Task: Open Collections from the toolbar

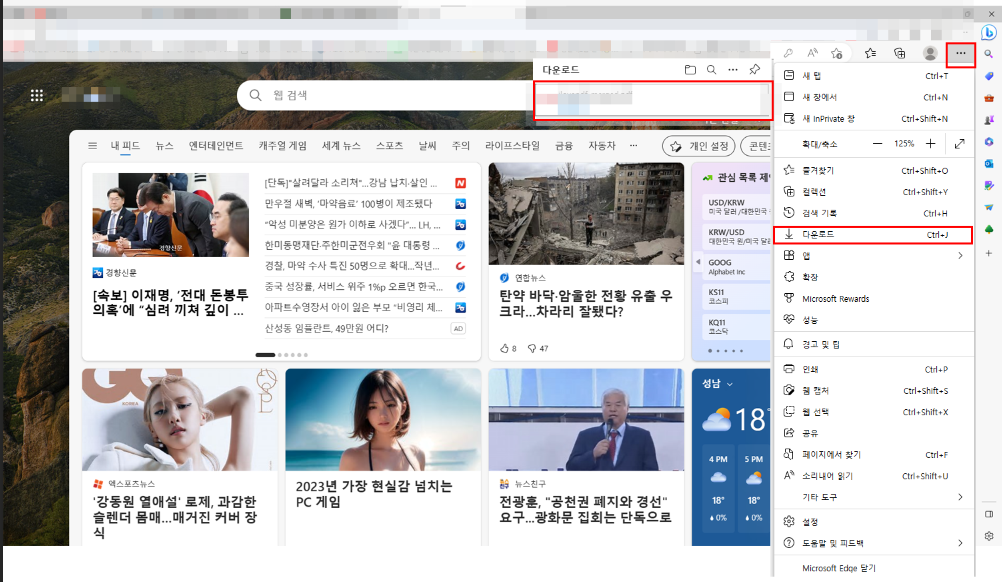Action: click(900, 54)
